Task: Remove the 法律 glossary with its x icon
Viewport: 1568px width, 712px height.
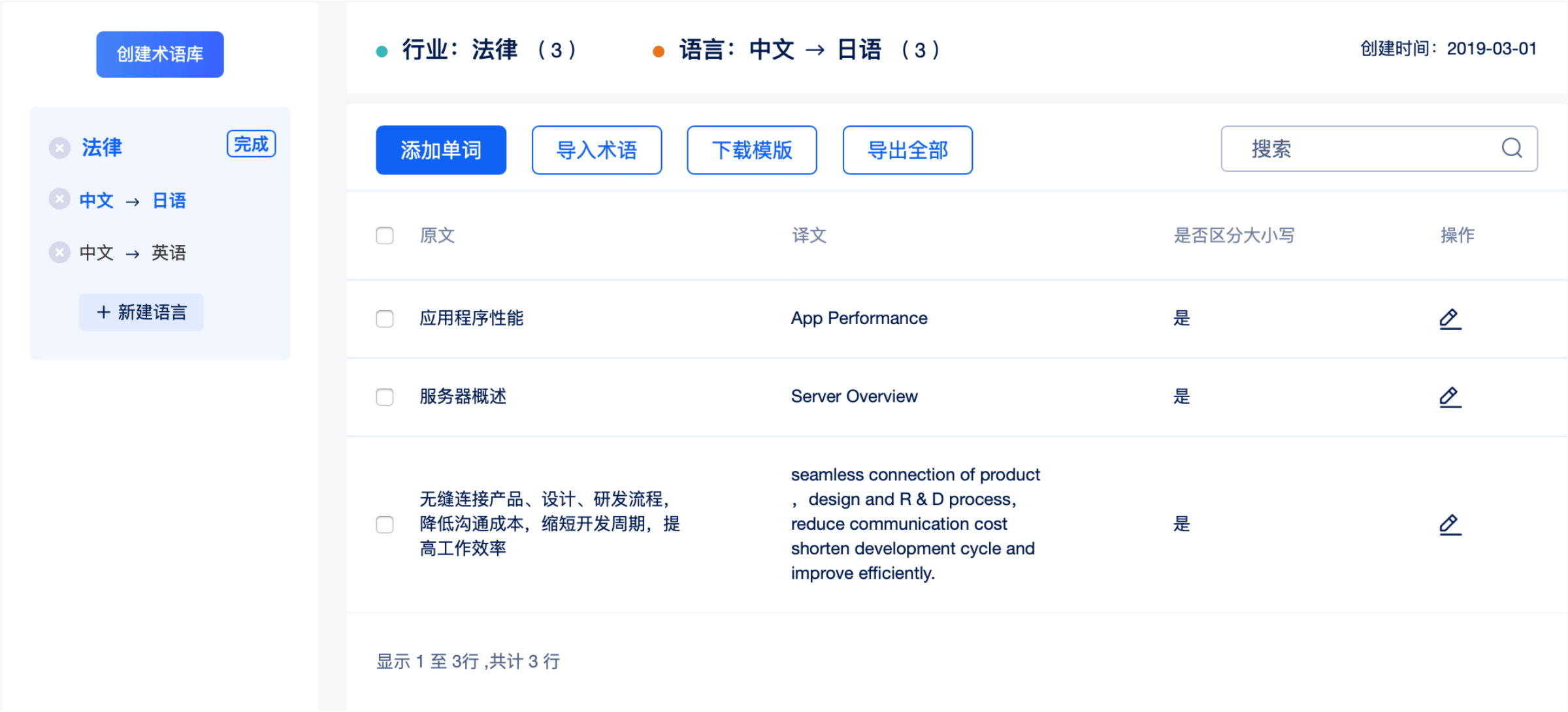Action: pos(59,148)
